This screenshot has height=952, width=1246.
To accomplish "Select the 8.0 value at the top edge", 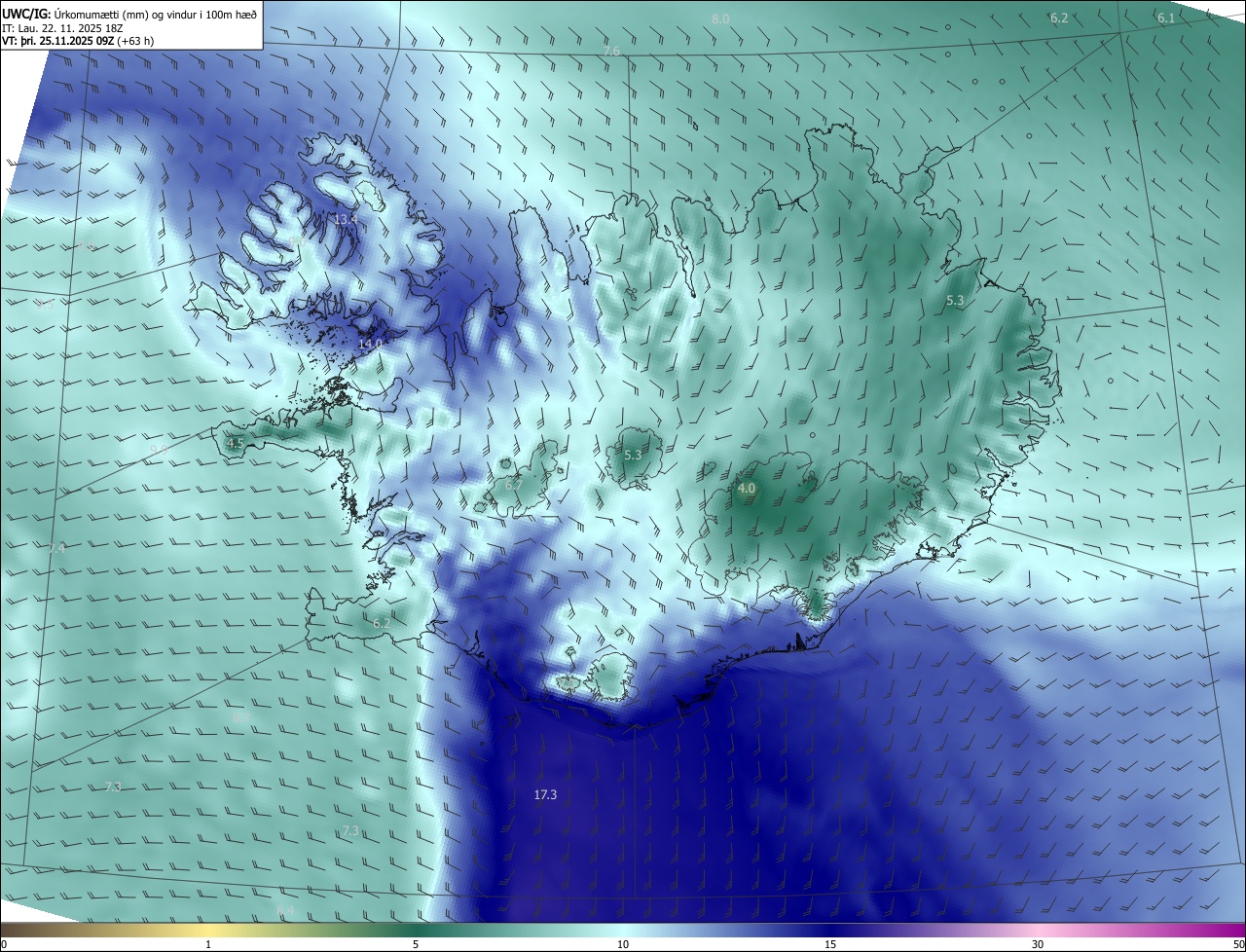I will point(720,19).
